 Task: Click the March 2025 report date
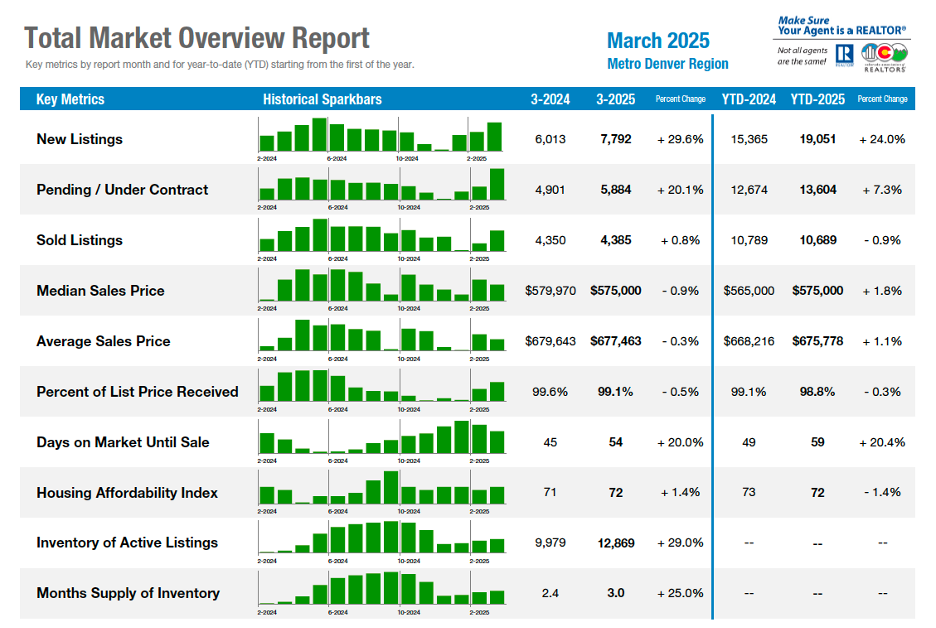tap(658, 40)
